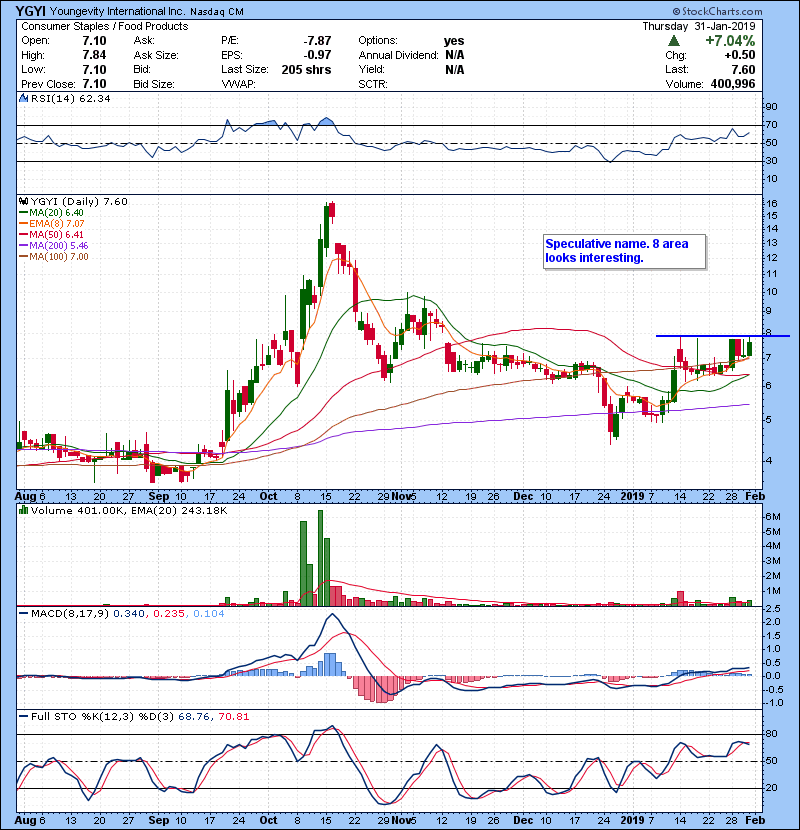Click the RSI panel icon beside RSI(14)
The image size is (800, 830).
(23, 98)
